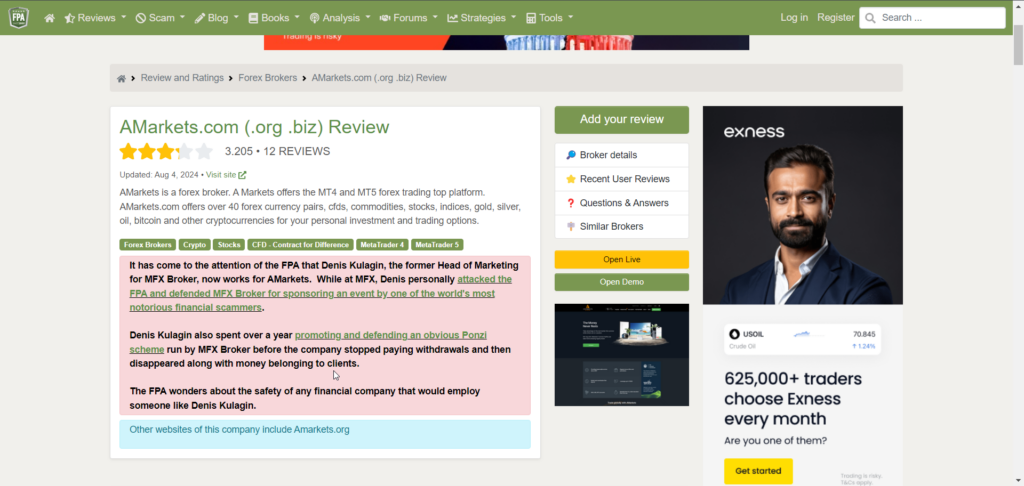Image resolution: width=1024 pixels, height=486 pixels.
Task: Expand the Strategies dropdown menu
Action: tap(482, 18)
